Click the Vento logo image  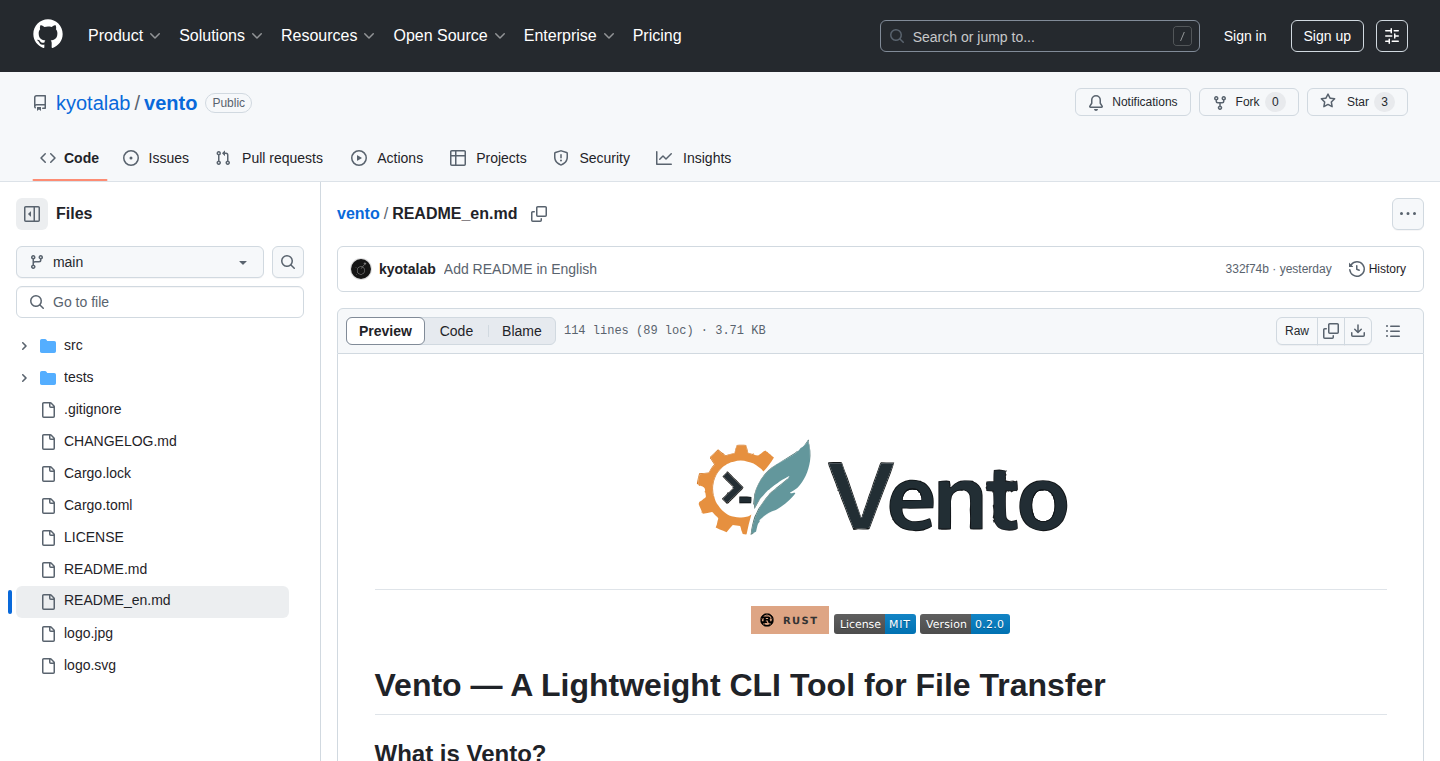[881, 487]
